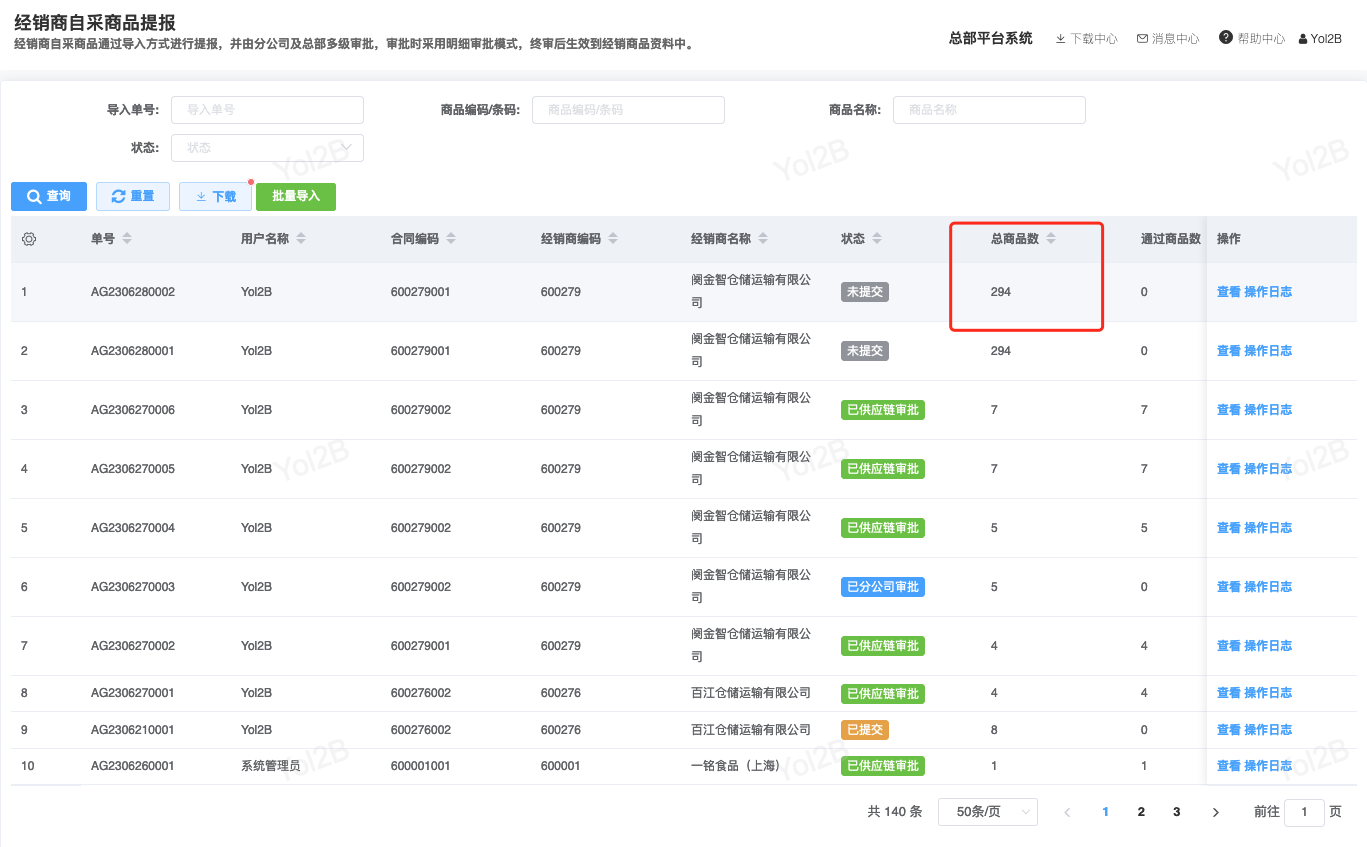Open 操作日志 for order AG2306210001
Screen dimensions: 1367x847
click(1268, 730)
